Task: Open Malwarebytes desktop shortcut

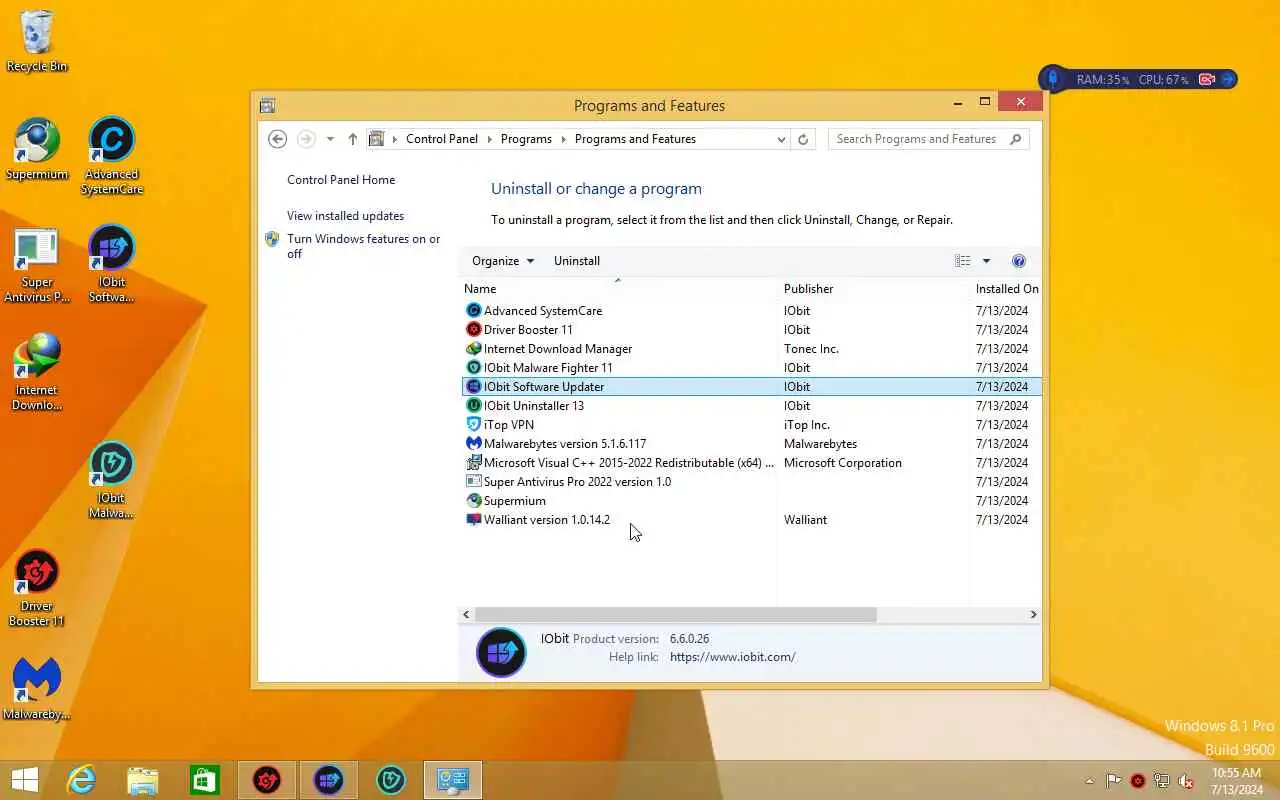Action: tap(37, 690)
